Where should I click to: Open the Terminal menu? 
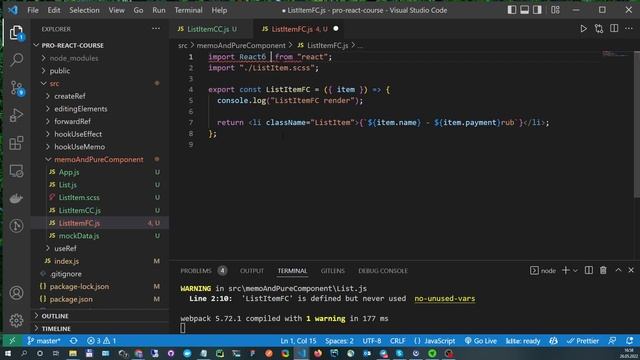(188, 10)
